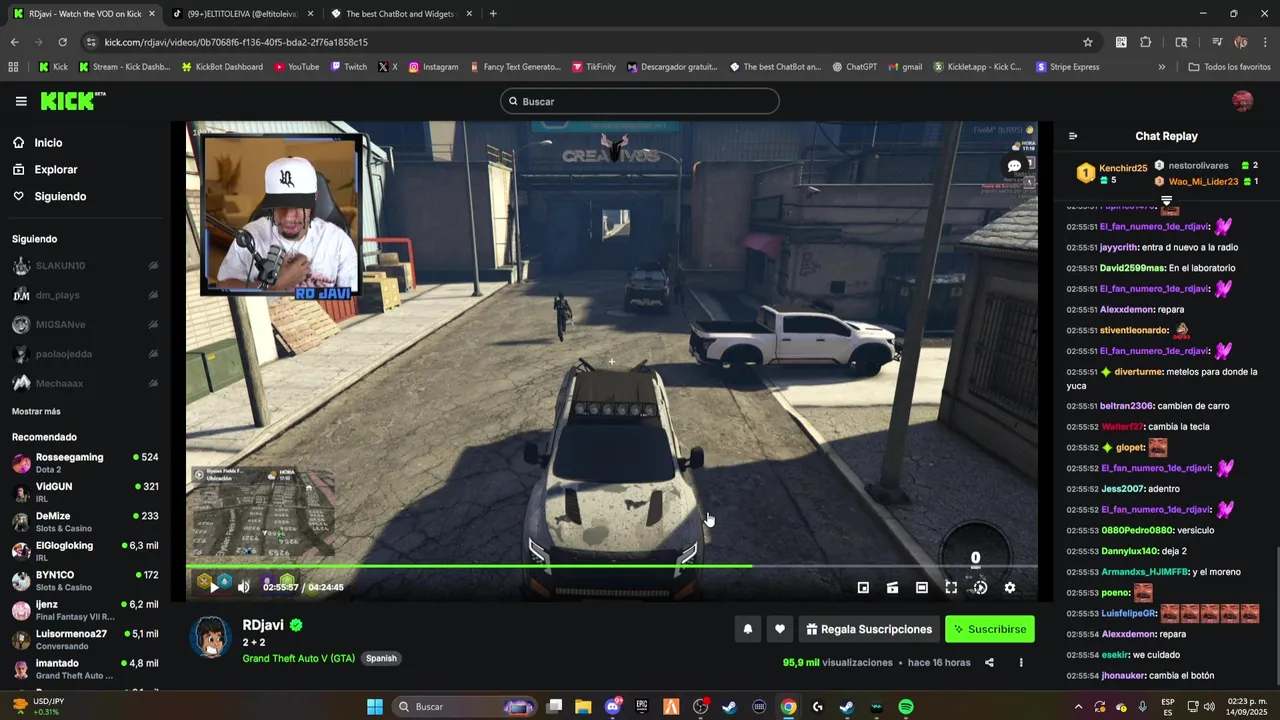Enter fullscreen mode
The width and height of the screenshot is (1280, 720).
tap(951, 587)
